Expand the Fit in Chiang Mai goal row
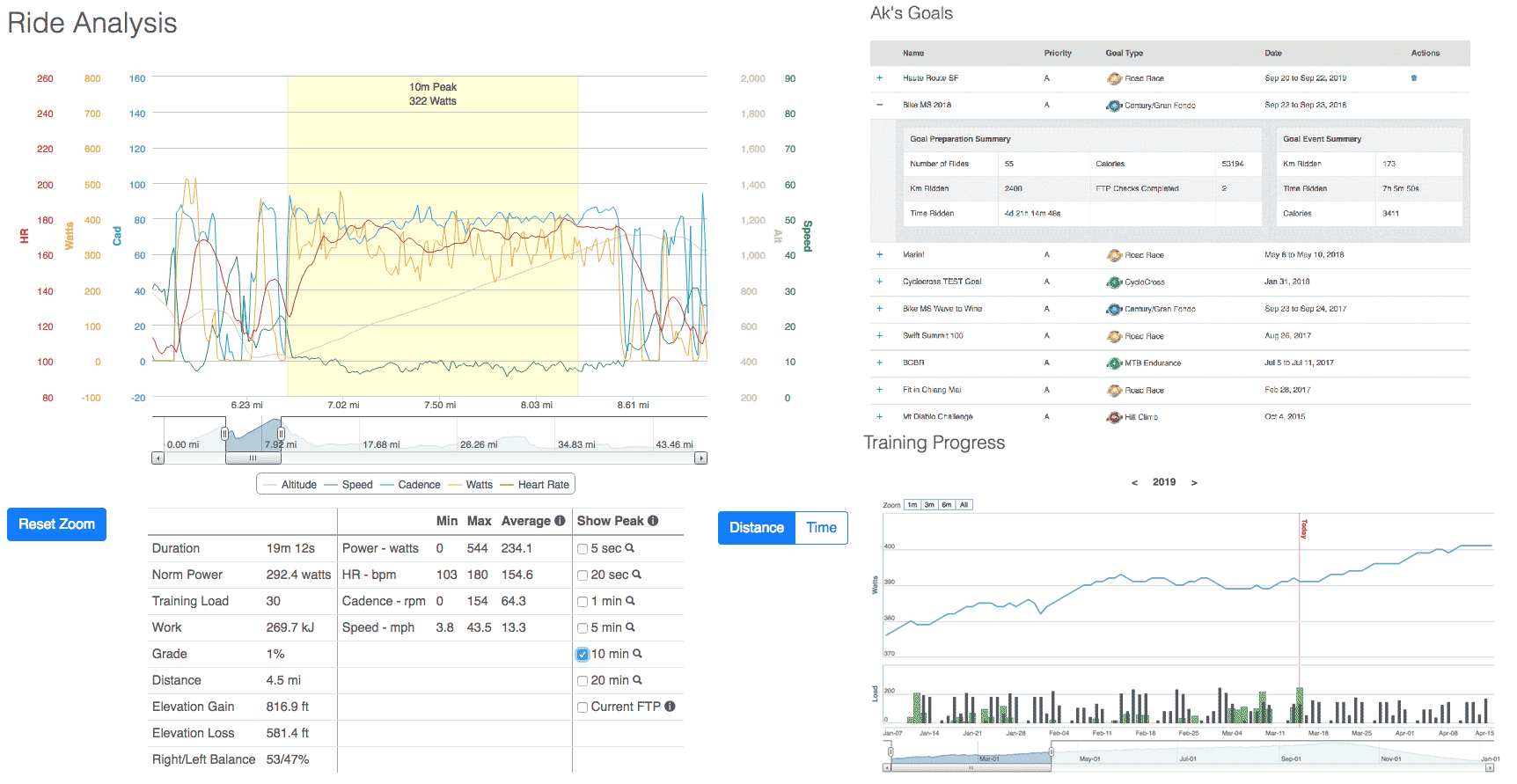This screenshot has width=1517, height=784. click(x=879, y=390)
